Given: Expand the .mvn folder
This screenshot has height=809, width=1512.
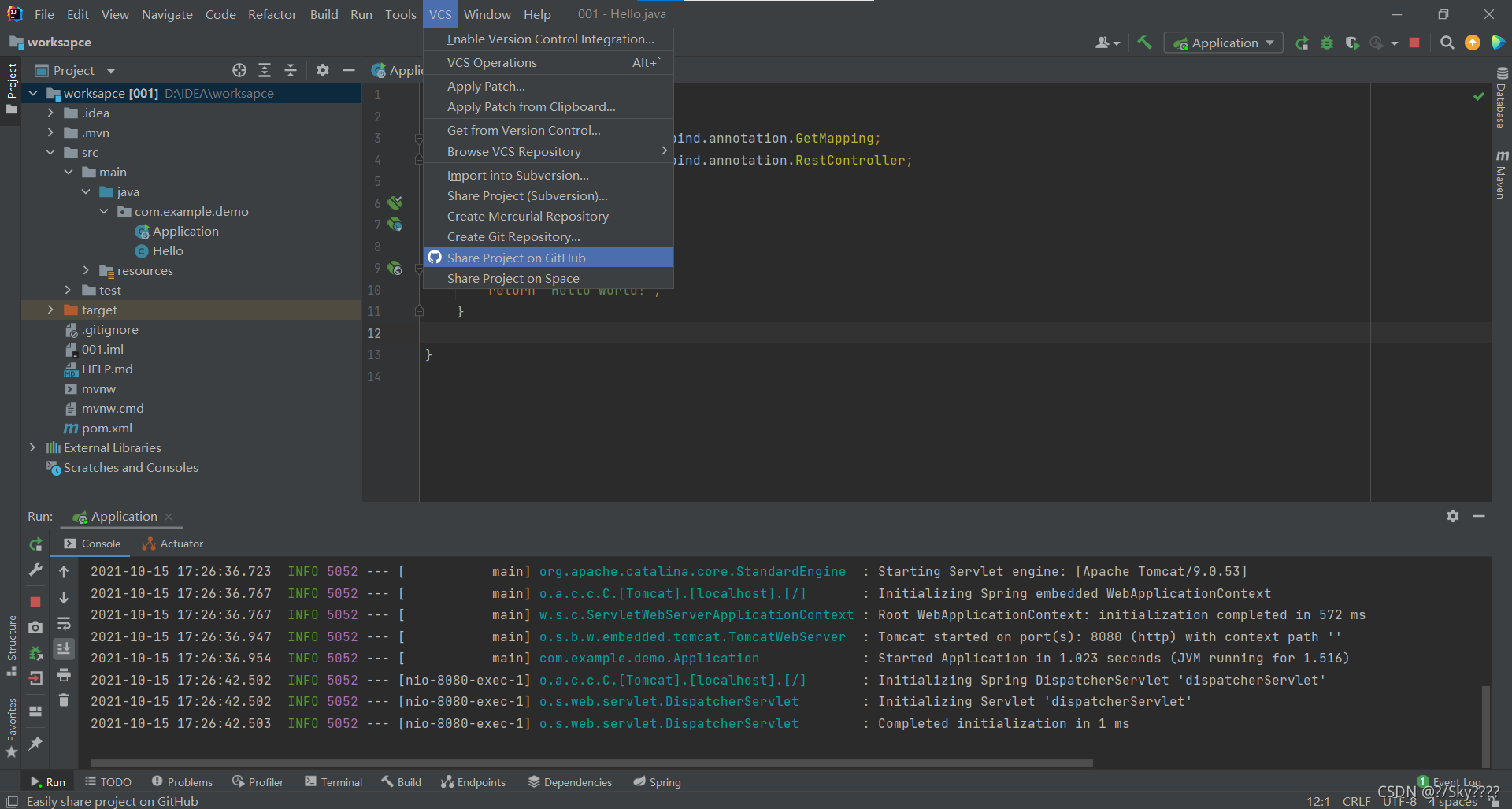Looking at the screenshot, I should coord(50,132).
